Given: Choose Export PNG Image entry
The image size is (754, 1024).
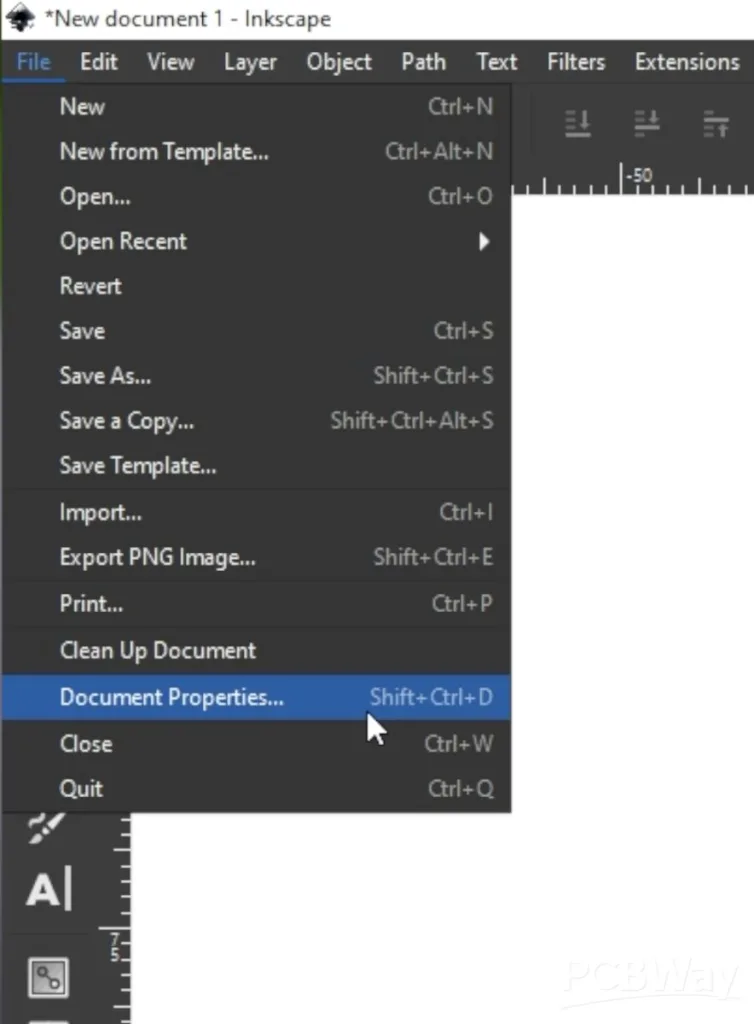Looking at the screenshot, I should pyautogui.click(x=157, y=557).
